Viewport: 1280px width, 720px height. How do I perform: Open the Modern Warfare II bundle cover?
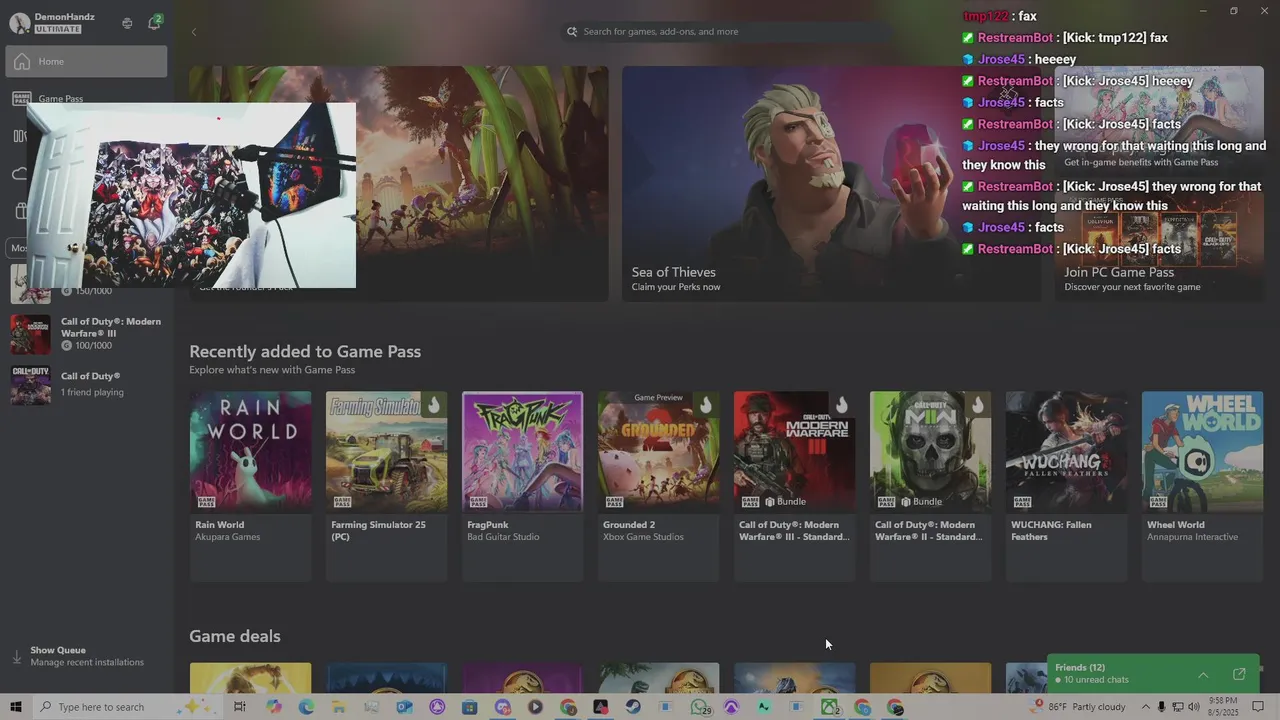[930, 451]
